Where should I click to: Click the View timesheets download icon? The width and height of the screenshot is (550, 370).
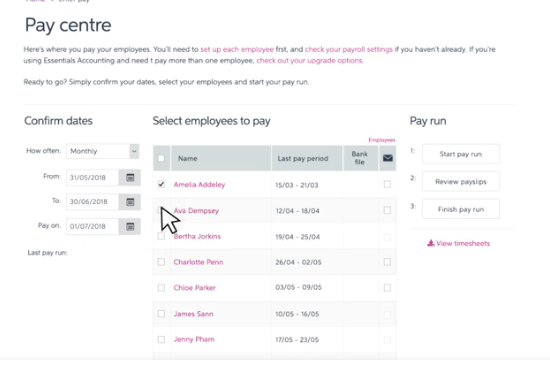431,243
